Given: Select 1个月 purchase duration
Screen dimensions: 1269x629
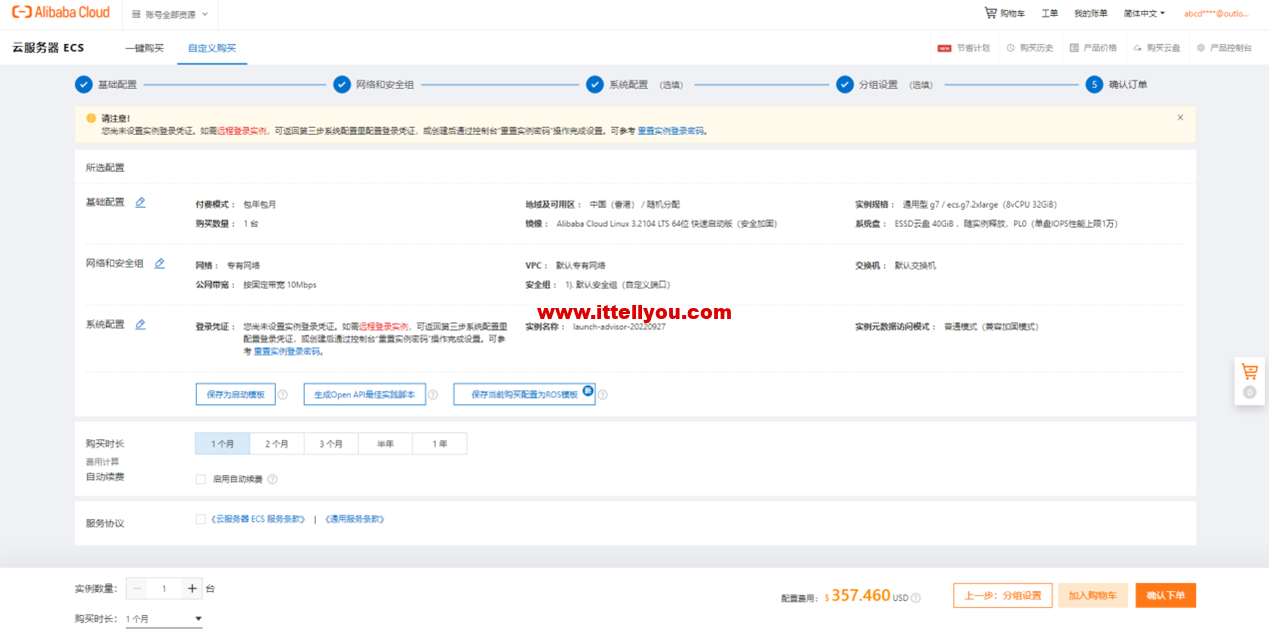Looking at the screenshot, I should click(x=222, y=444).
